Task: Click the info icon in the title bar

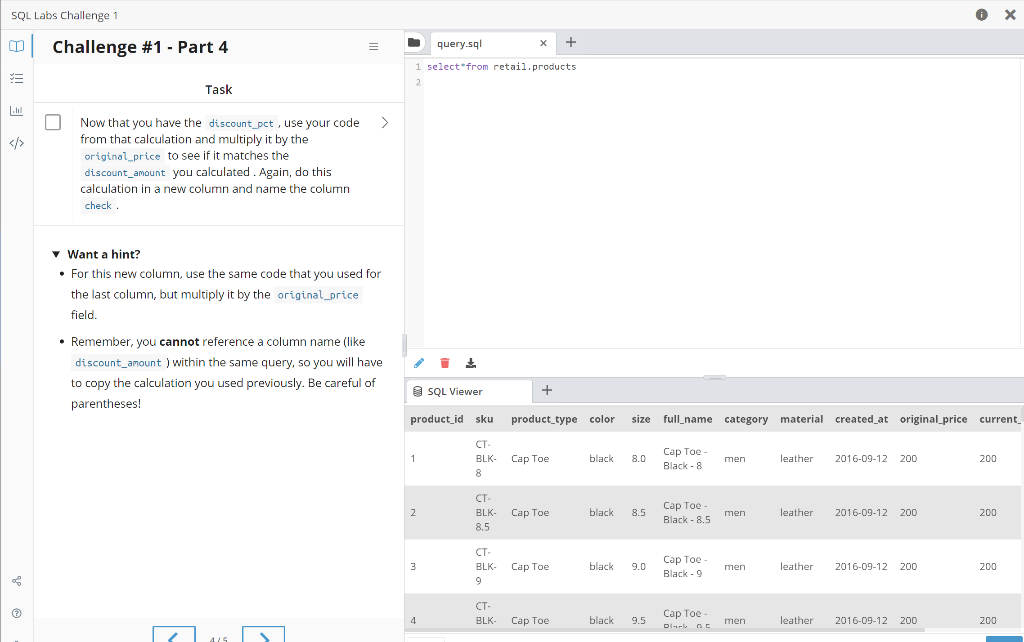Action: coord(983,15)
